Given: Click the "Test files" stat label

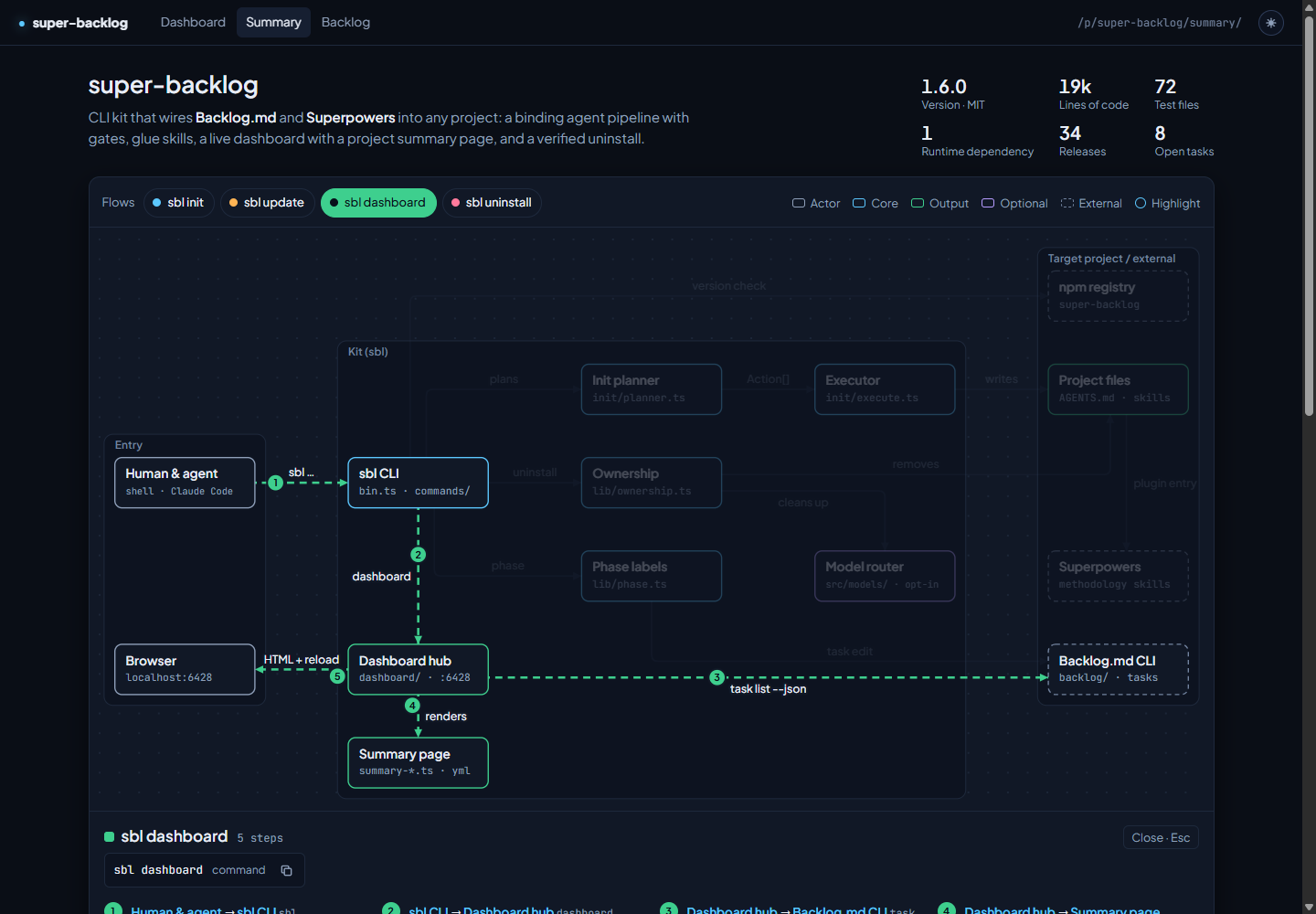Looking at the screenshot, I should pyautogui.click(x=1176, y=105).
